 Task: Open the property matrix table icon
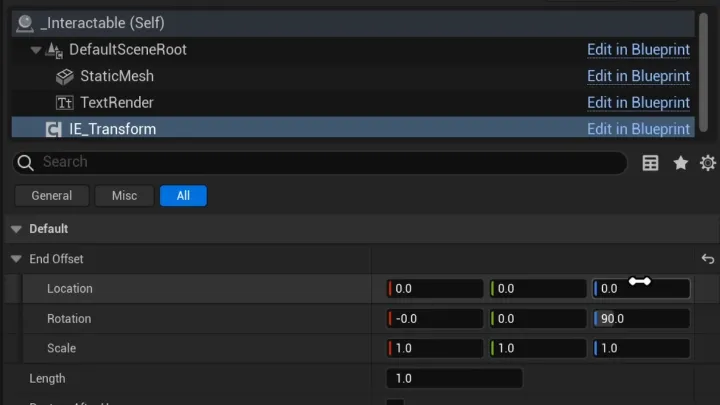pyautogui.click(x=650, y=163)
